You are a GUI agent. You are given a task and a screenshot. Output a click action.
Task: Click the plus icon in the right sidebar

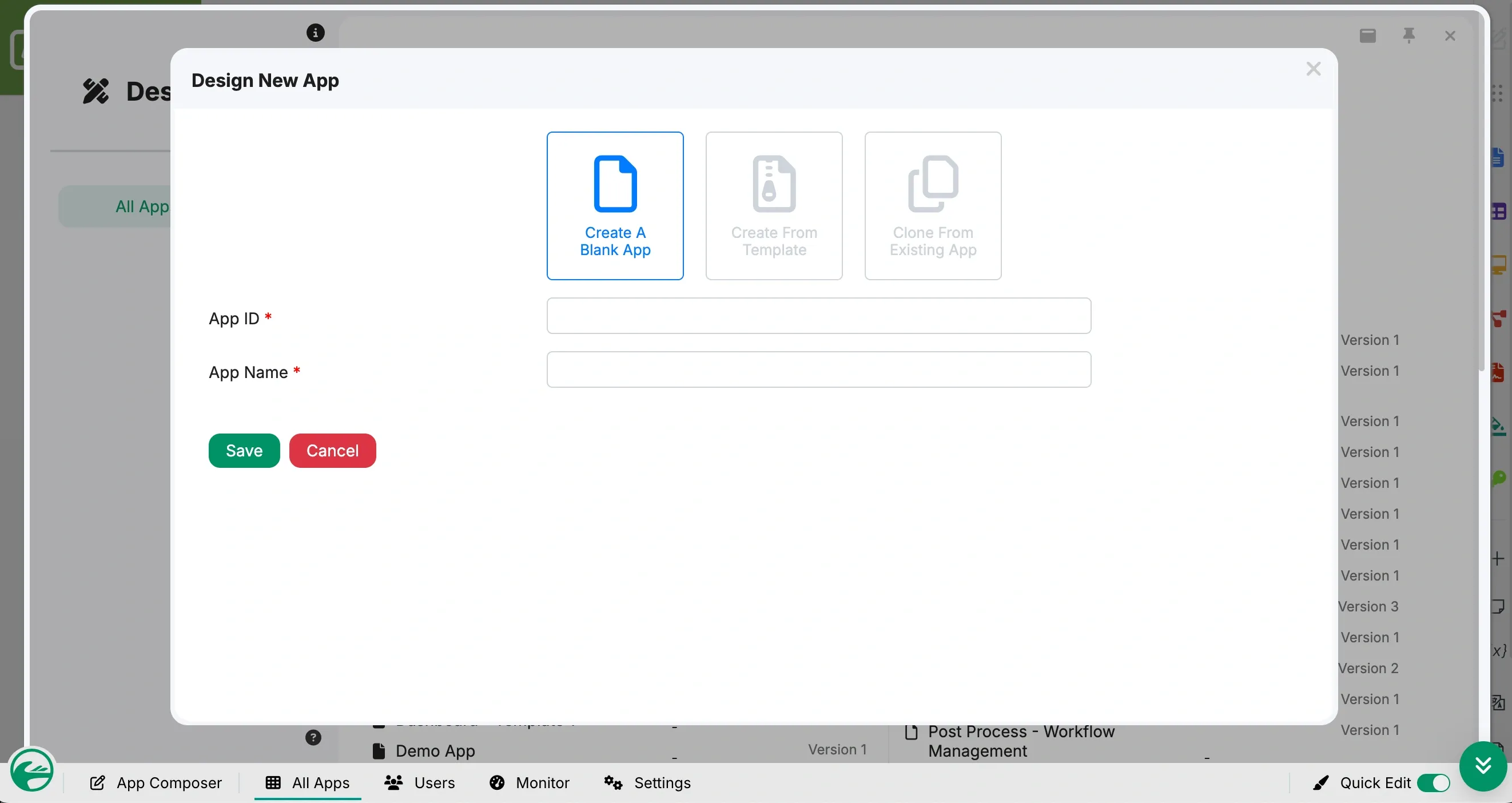(x=1497, y=558)
